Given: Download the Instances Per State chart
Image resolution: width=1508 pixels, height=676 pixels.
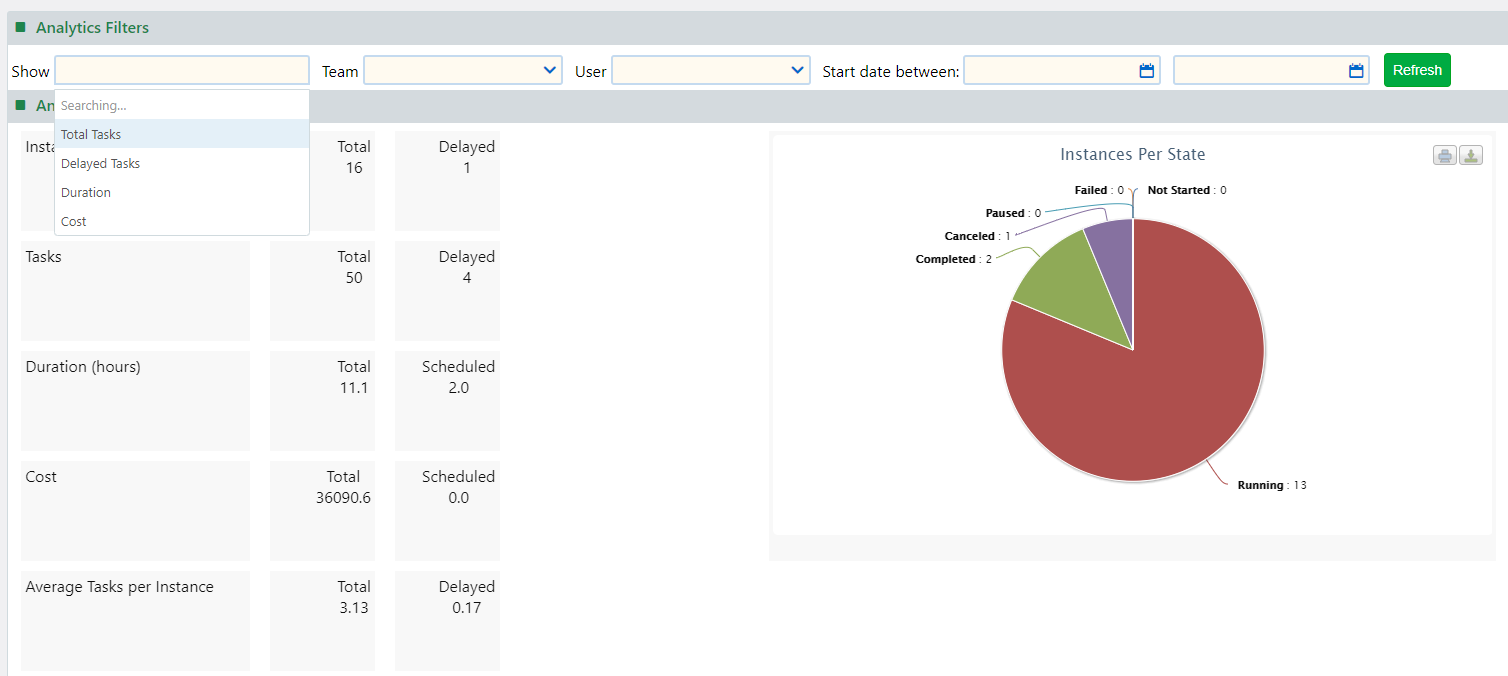Looking at the screenshot, I should click(1470, 155).
